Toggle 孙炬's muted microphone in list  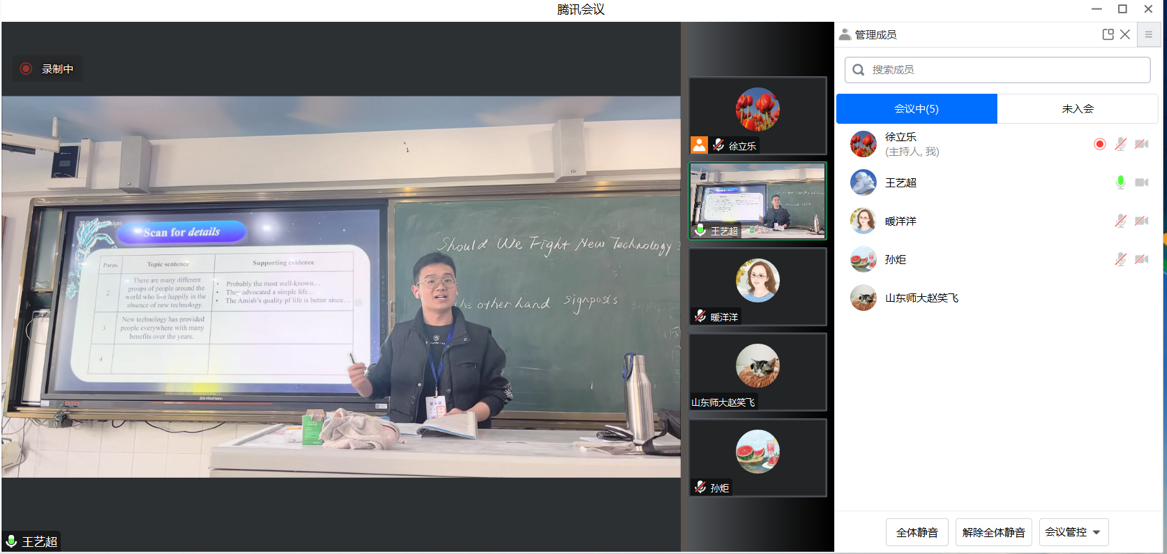[x=1121, y=259]
